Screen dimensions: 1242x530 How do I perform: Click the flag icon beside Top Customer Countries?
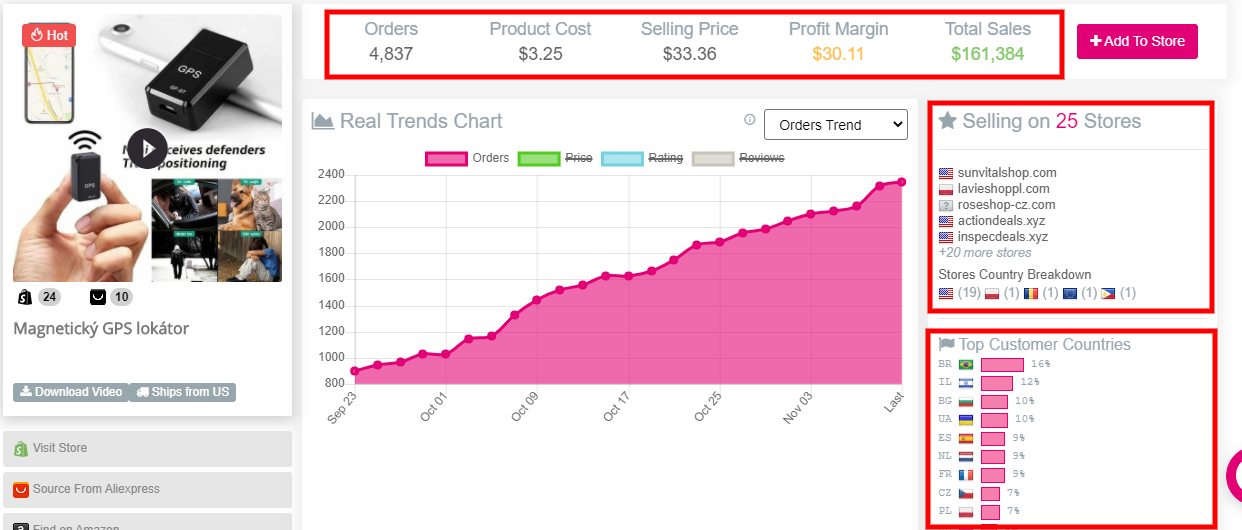(x=947, y=344)
